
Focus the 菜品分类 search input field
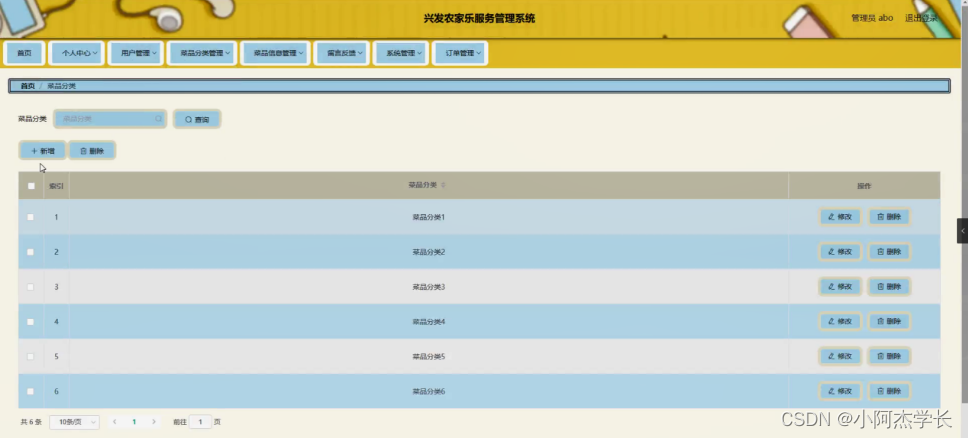click(x=110, y=119)
